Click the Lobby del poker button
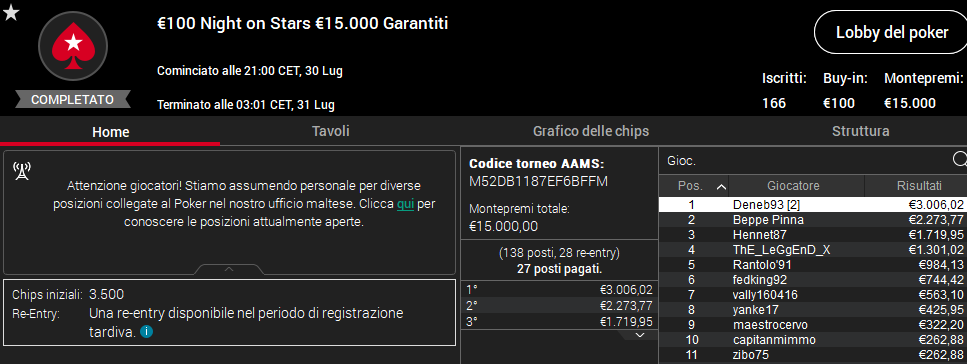Screen dimensions: 967x364 coord(892,33)
